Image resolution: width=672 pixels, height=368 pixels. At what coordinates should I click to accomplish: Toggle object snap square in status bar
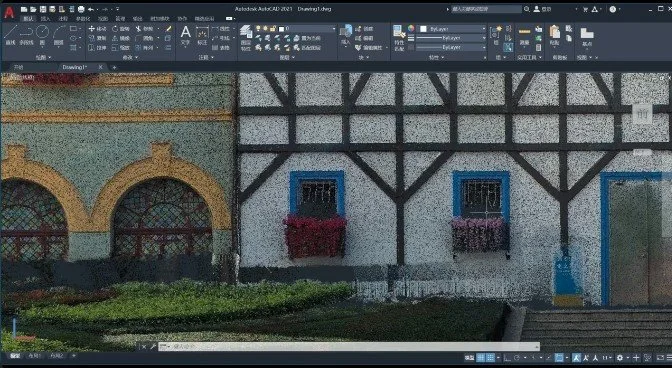559,357
